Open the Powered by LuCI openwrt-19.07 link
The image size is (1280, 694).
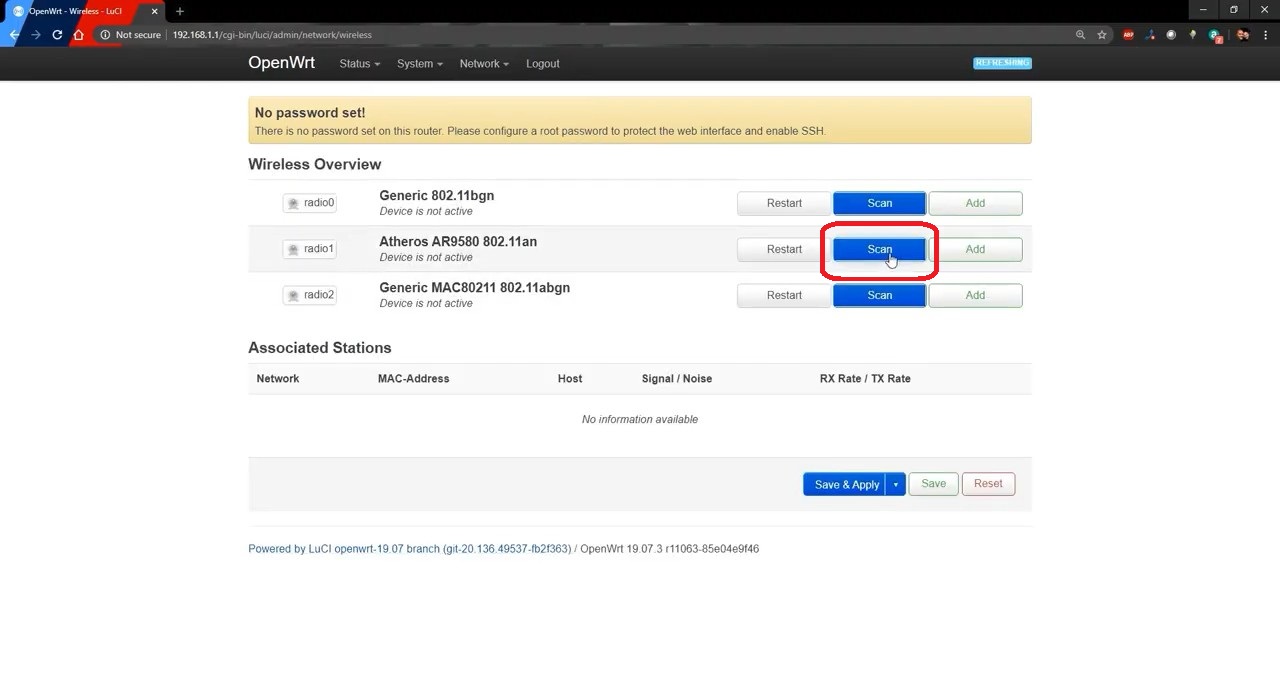[409, 549]
